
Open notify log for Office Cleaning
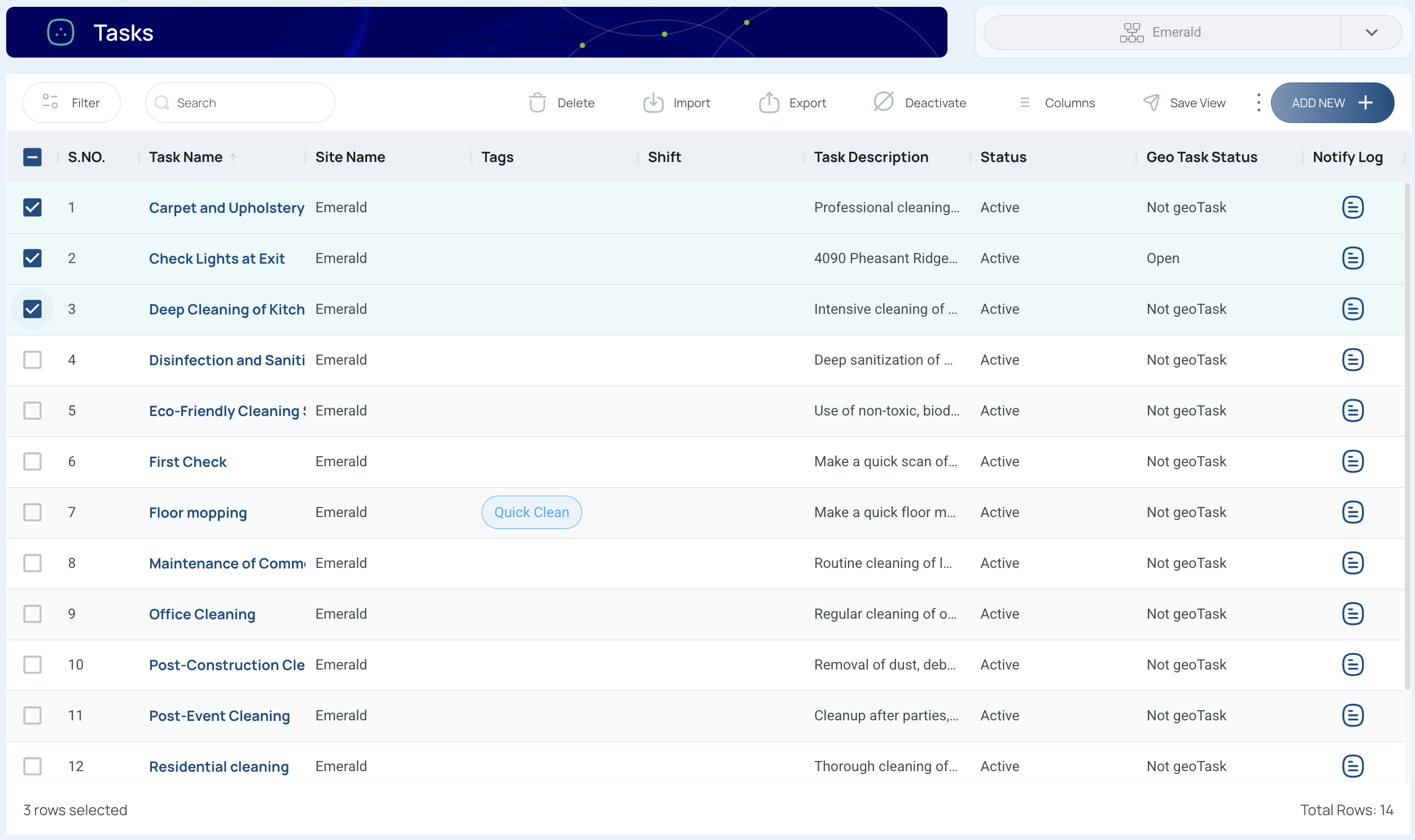click(x=1352, y=614)
